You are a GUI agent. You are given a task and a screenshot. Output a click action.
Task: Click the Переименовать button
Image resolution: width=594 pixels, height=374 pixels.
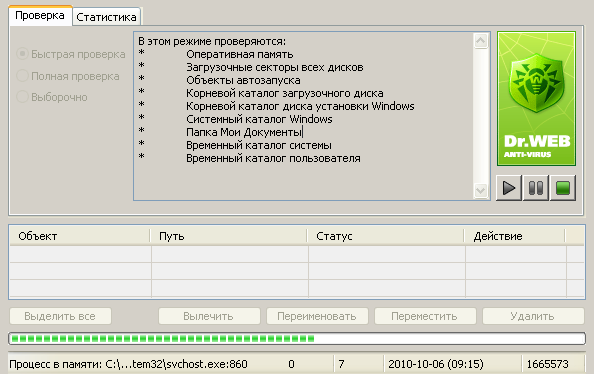(317, 316)
